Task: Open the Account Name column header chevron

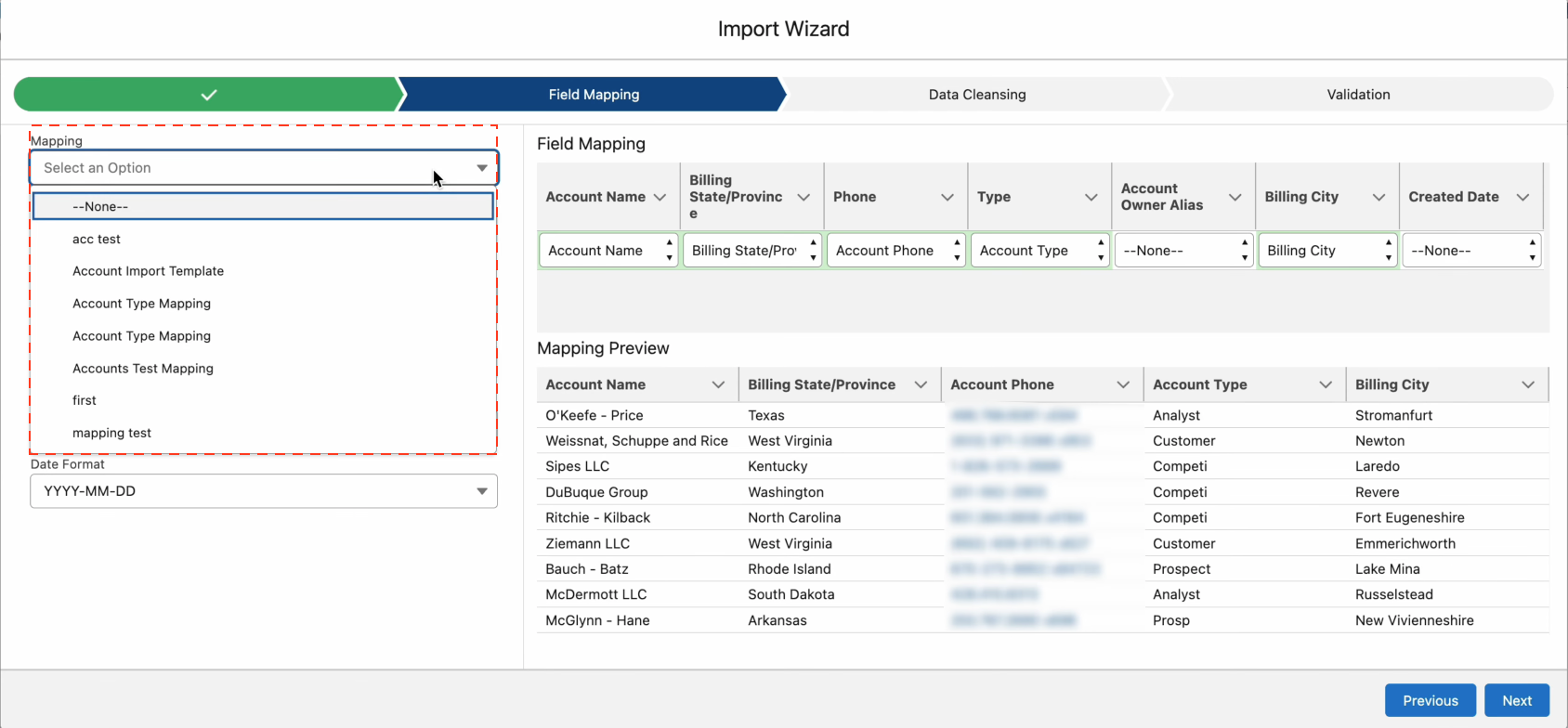Action: pyautogui.click(x=660, y=197)
